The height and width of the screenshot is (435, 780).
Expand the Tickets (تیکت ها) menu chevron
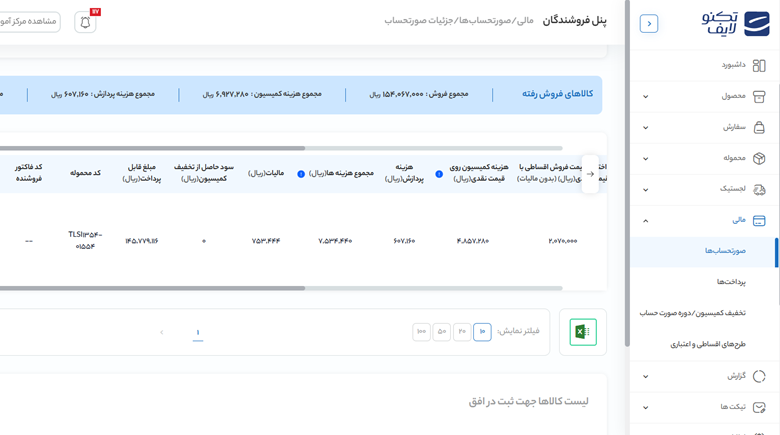point(646,408)
